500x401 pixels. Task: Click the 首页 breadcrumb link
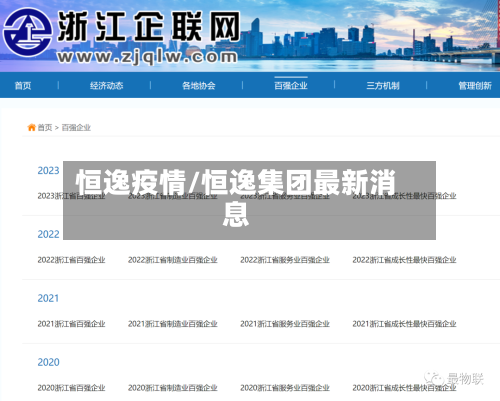45,127
